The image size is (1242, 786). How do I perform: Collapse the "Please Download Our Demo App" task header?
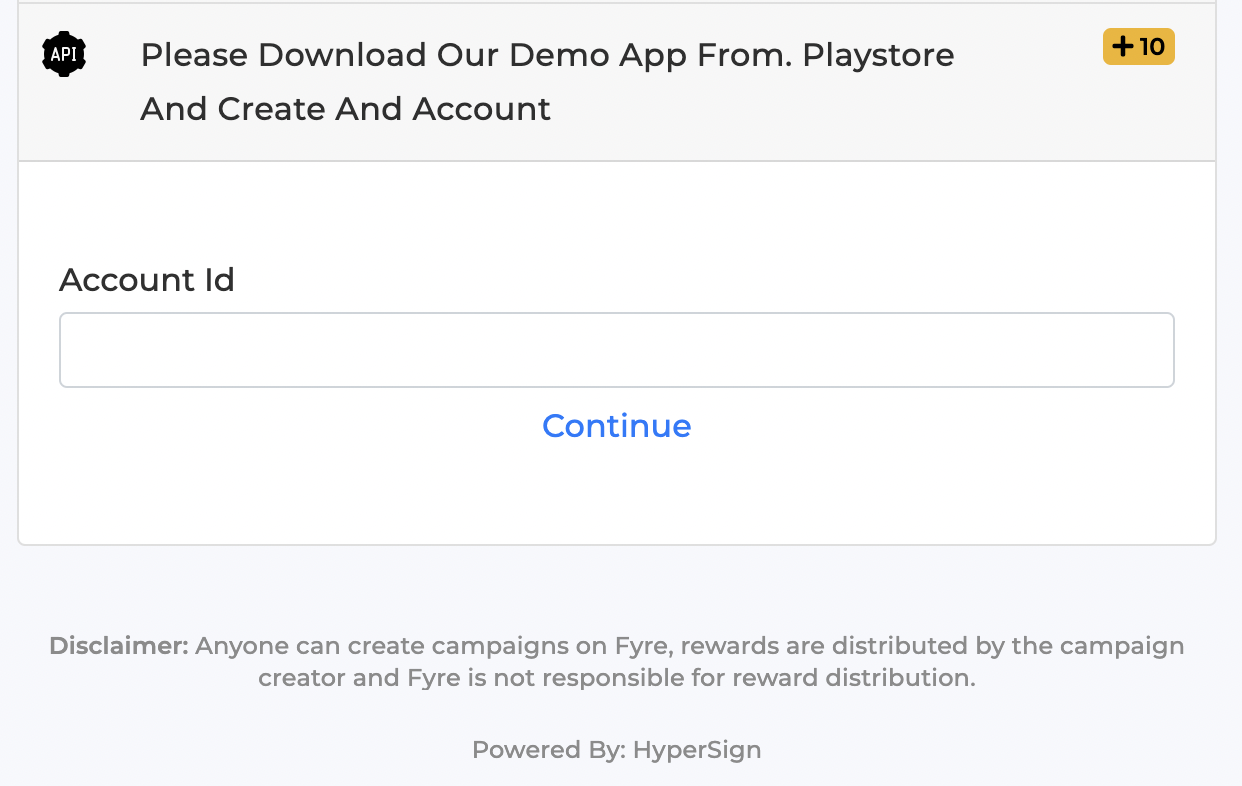point(616,82)
